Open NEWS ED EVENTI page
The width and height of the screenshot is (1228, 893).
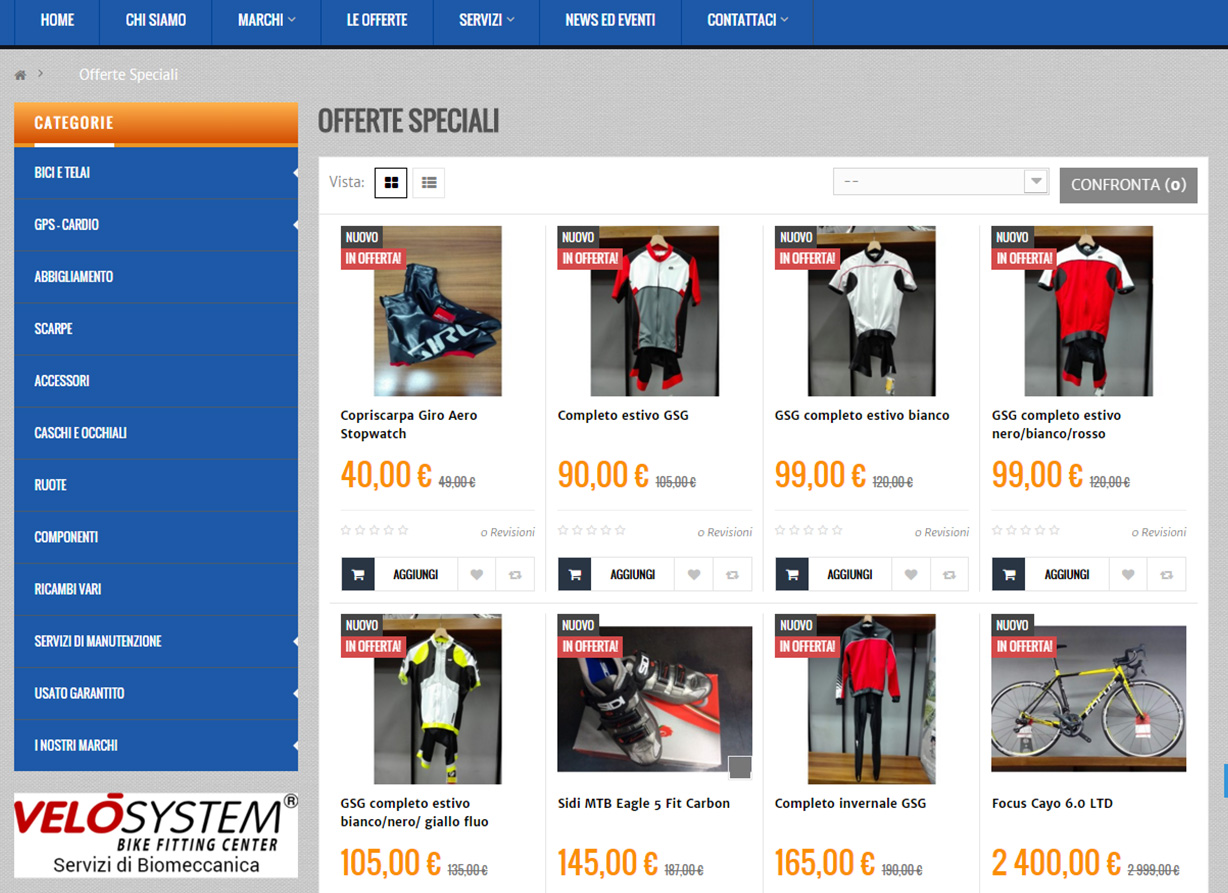coord(610,20)
